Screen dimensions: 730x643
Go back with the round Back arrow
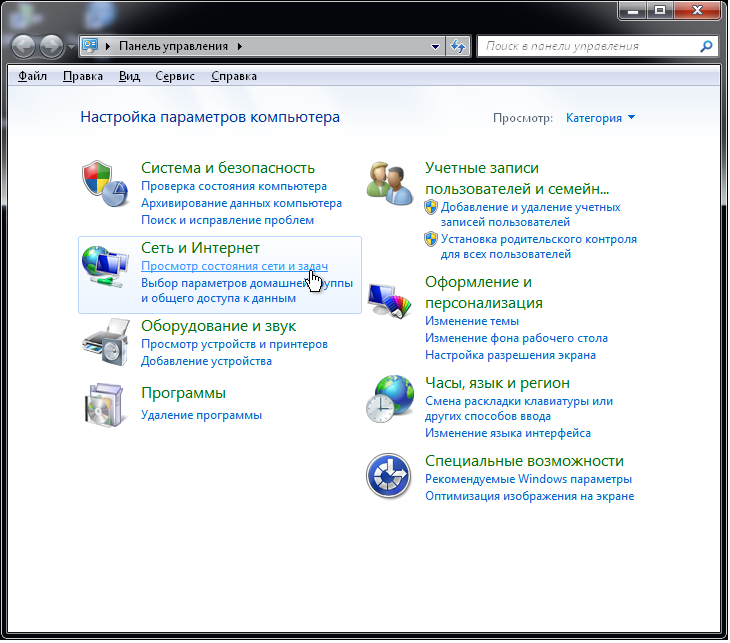(x=24, y=46)
